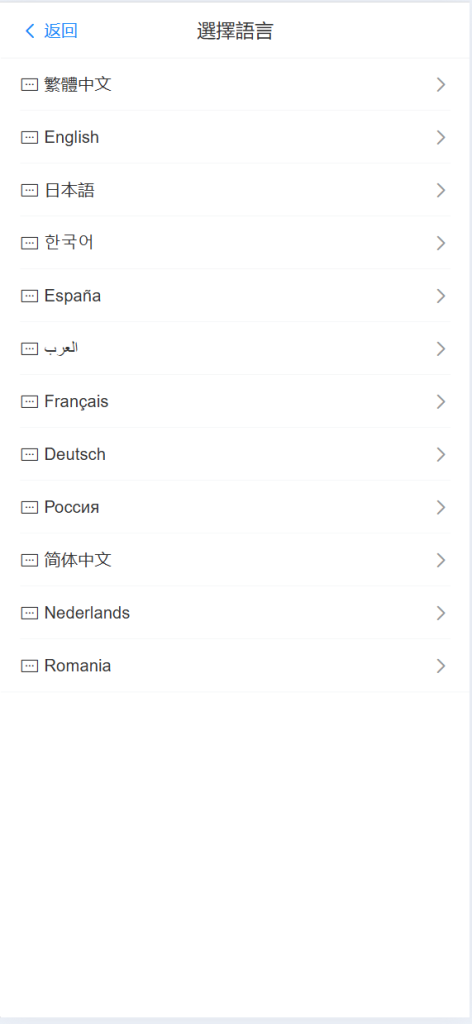Click the message icon beside 繁體中文
Image resolution: width=472 pixels, height=1024 pixels.
29,84
